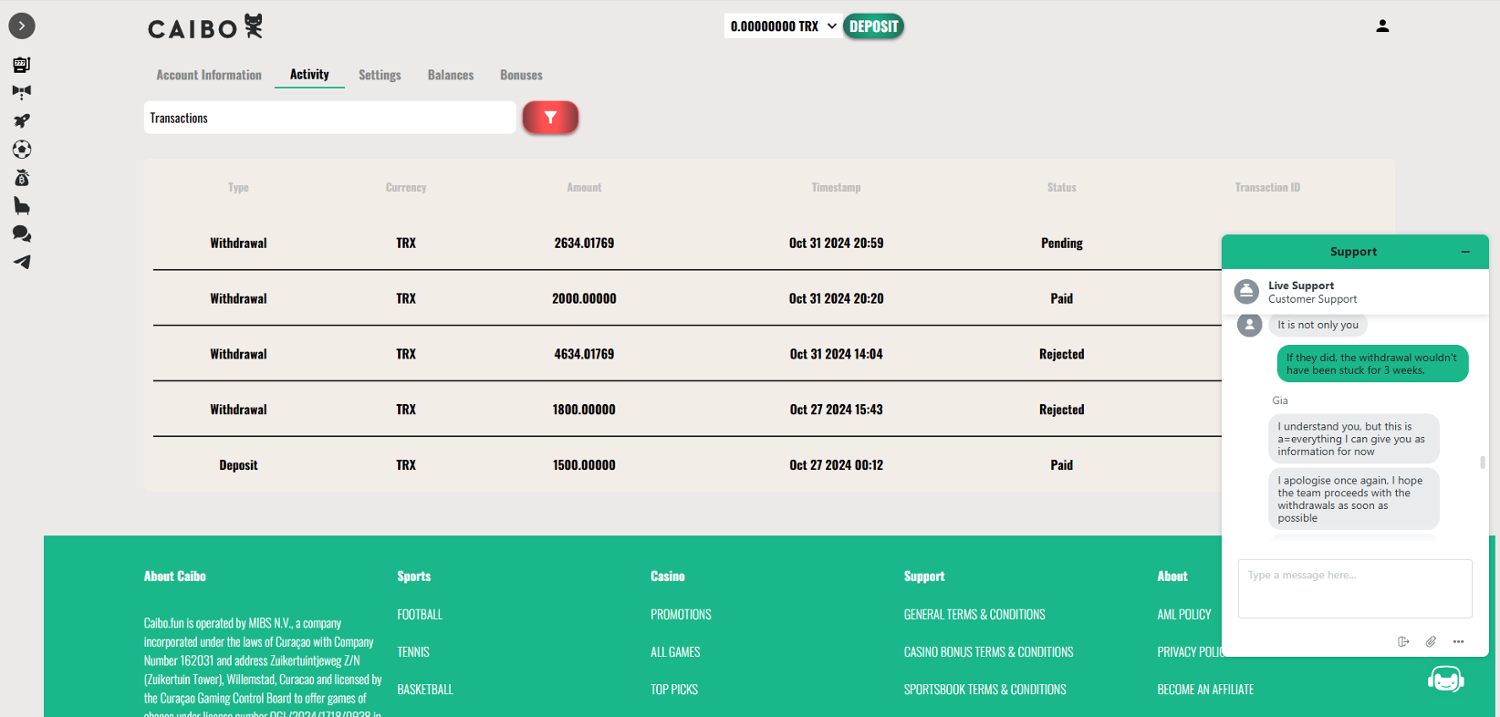Open the Telegram paper plane icon
This screenshot has width=1500, height=717.
click(21, 262)
